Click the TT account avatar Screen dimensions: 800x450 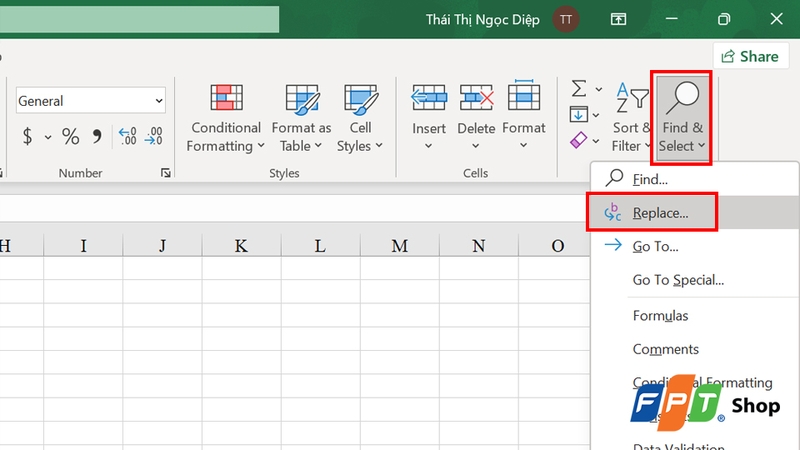[x=565, y=19]
